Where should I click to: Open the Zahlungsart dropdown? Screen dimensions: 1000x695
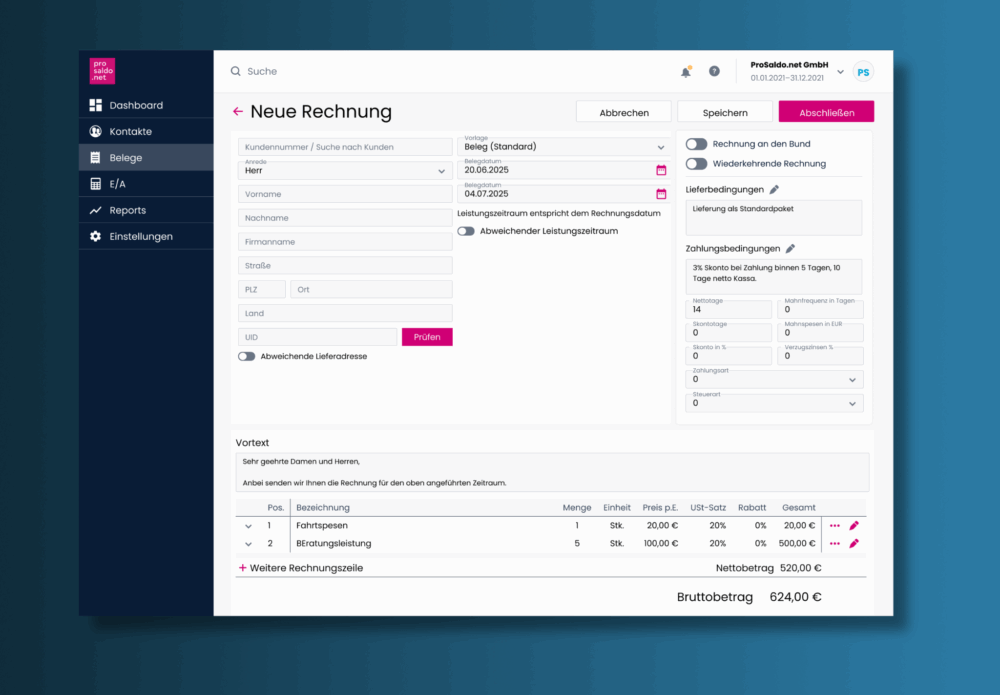point(774,380)
